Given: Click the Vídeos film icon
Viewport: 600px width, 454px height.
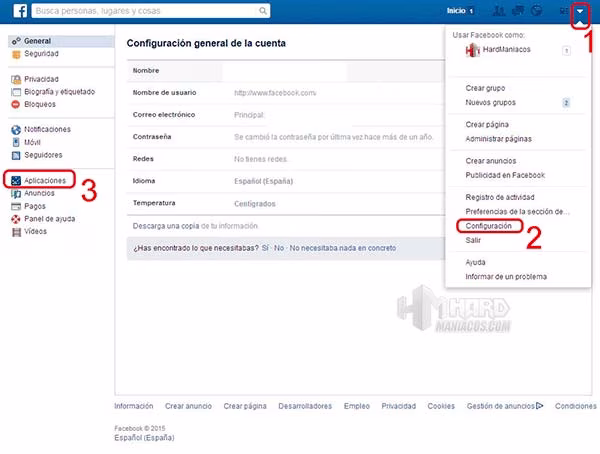Looking at the screenshot, I should point(16,232).
